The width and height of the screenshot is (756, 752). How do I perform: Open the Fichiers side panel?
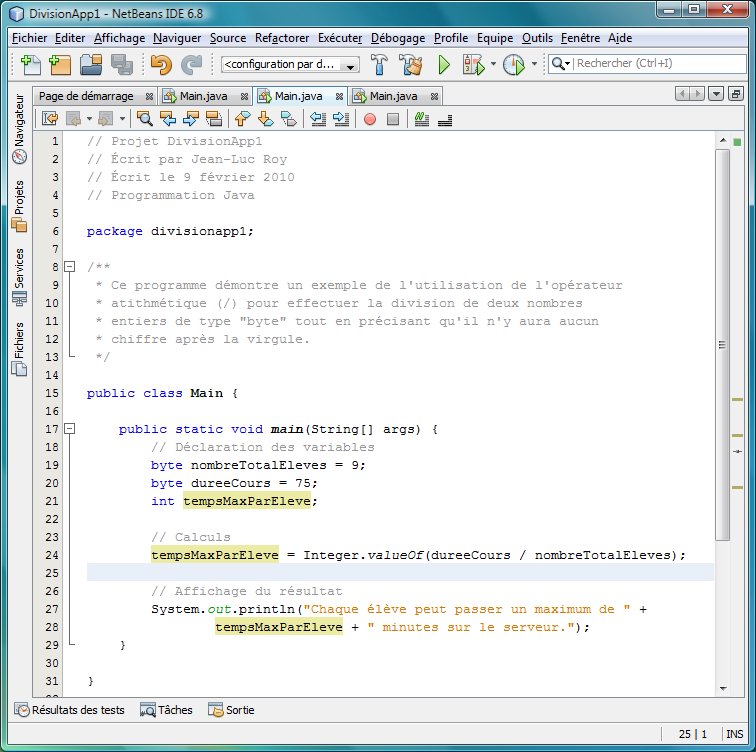pos(19,349)
